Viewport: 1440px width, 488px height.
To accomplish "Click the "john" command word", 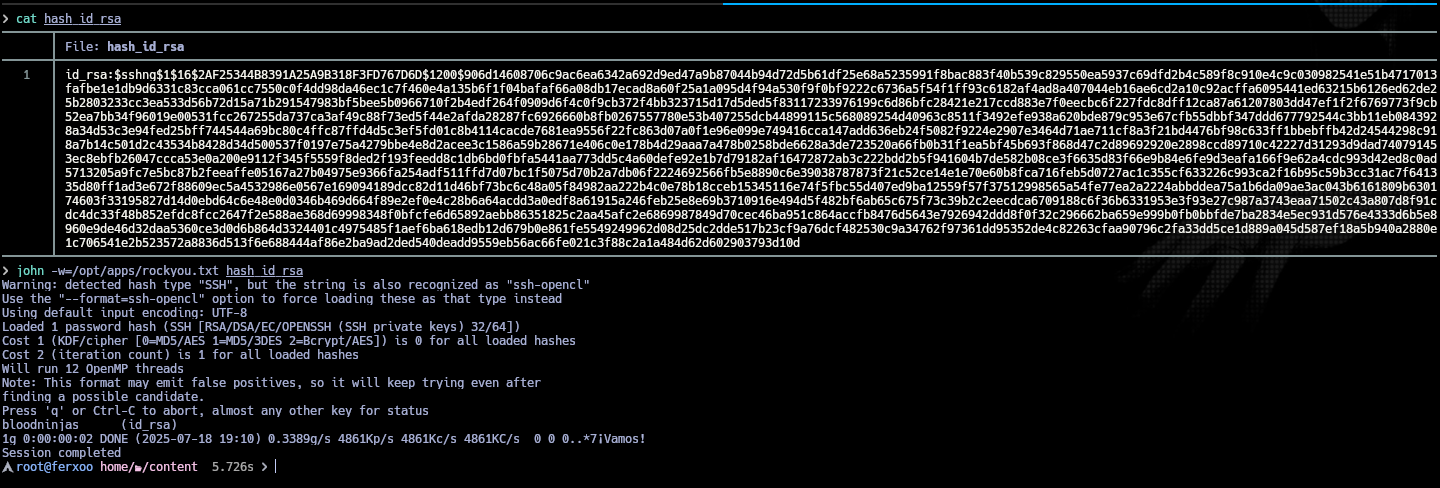I will (31, 271).
